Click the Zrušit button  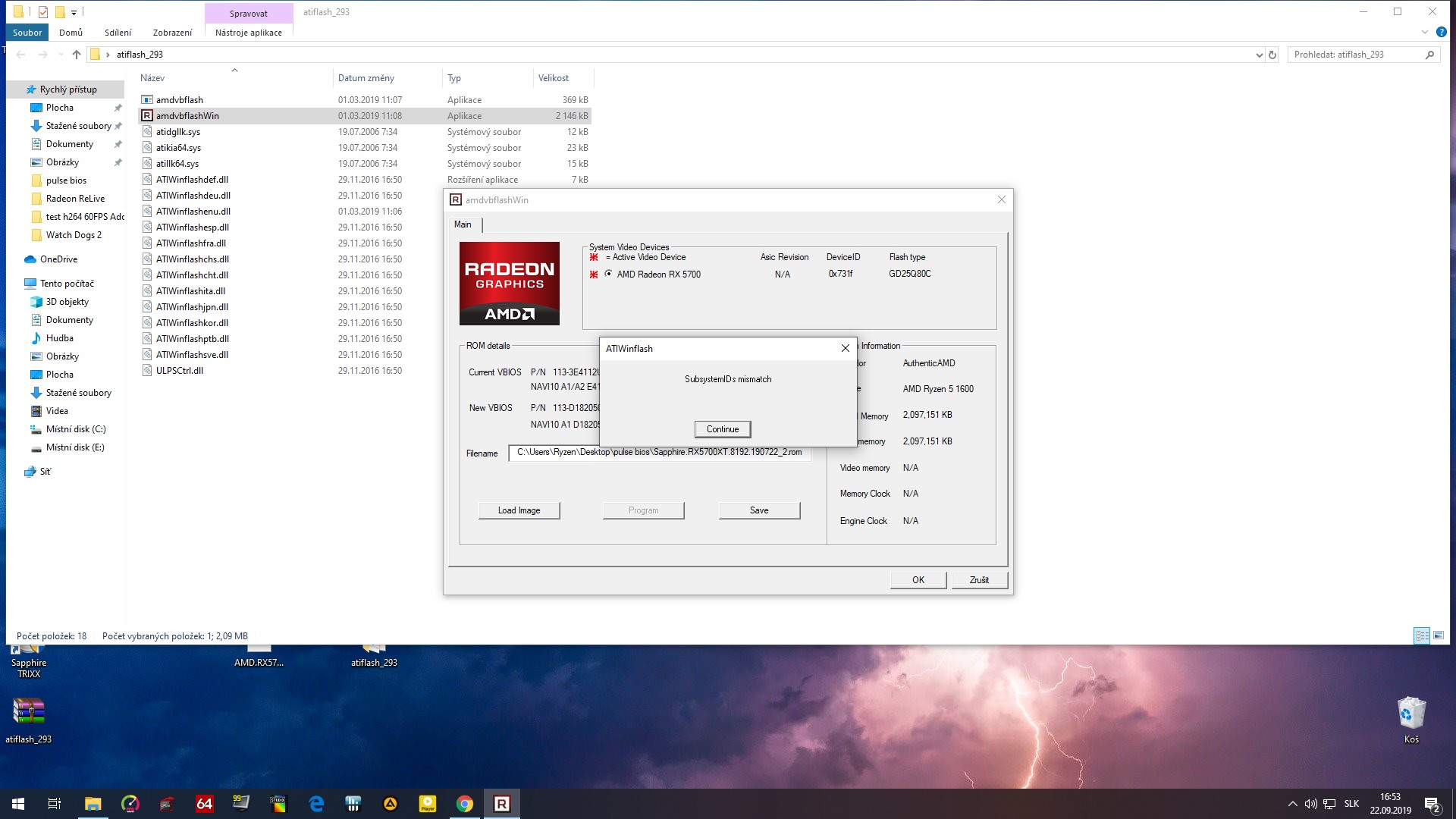979,580
